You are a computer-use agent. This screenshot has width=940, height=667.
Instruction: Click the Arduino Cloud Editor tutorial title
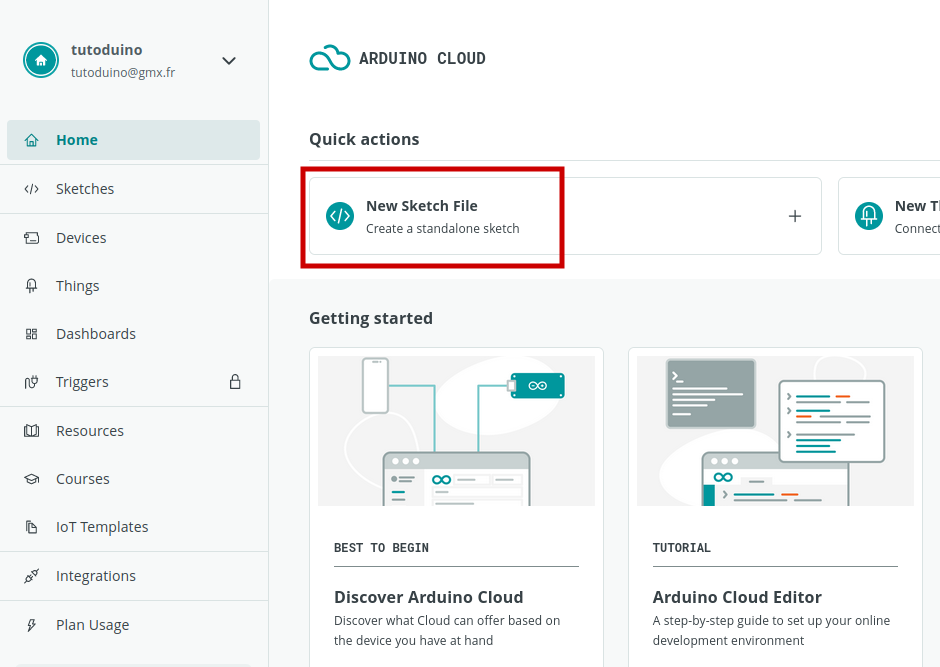pos(737,597)
